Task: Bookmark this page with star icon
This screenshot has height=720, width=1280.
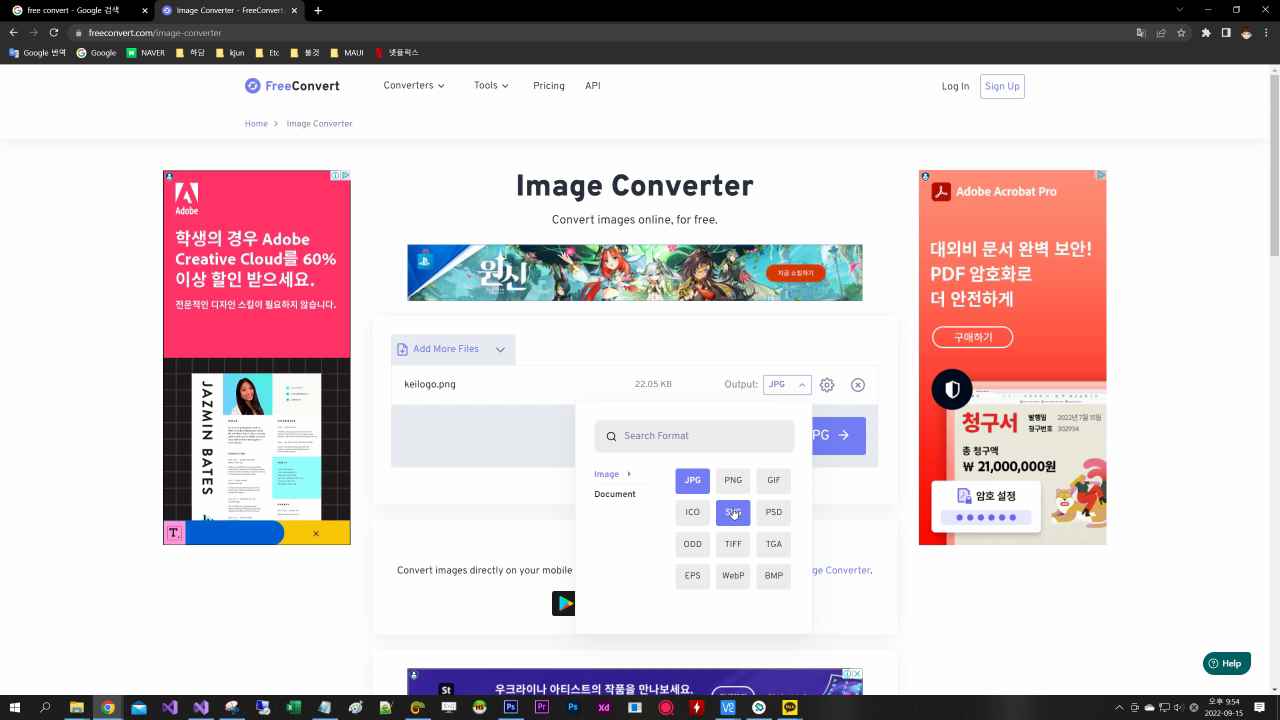Action: point(1181,33)
